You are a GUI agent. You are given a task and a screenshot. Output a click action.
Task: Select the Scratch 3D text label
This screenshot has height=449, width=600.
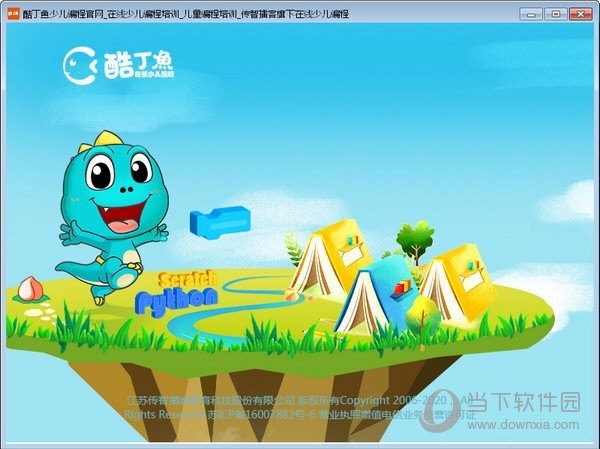point(187,279)
